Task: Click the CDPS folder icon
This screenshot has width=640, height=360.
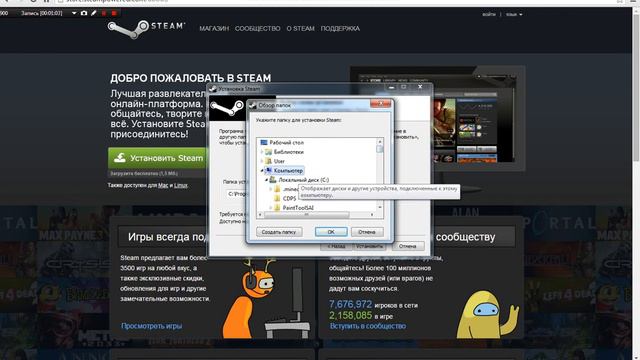Action: click(x=278, y=198)
